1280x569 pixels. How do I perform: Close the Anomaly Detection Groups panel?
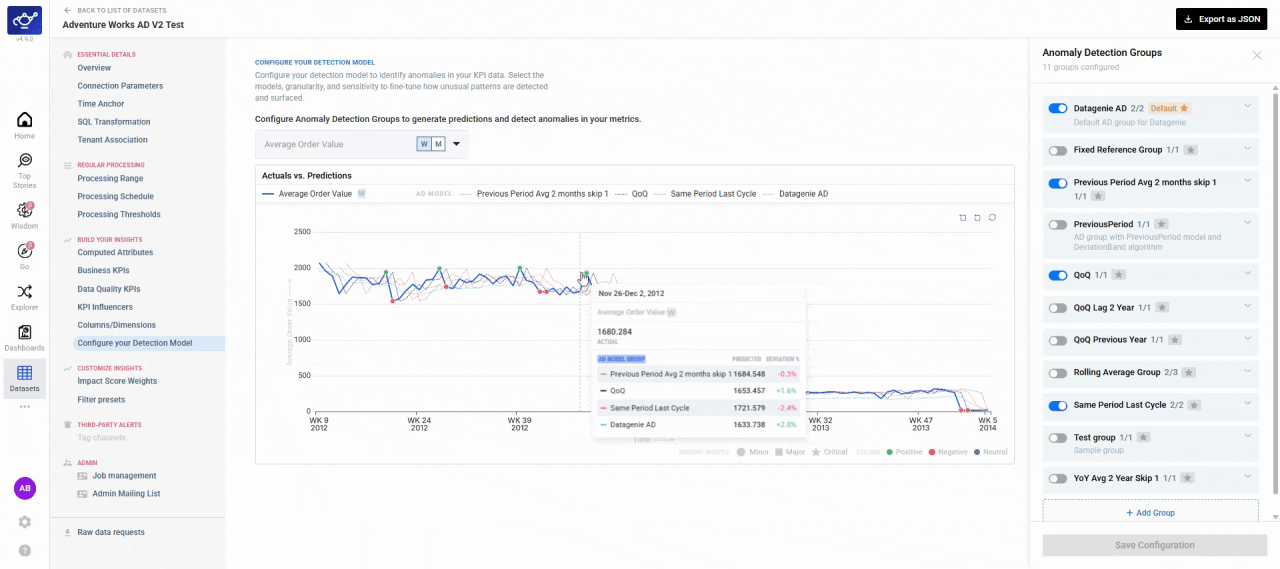pyautogui.click(x=1257, y=55)
